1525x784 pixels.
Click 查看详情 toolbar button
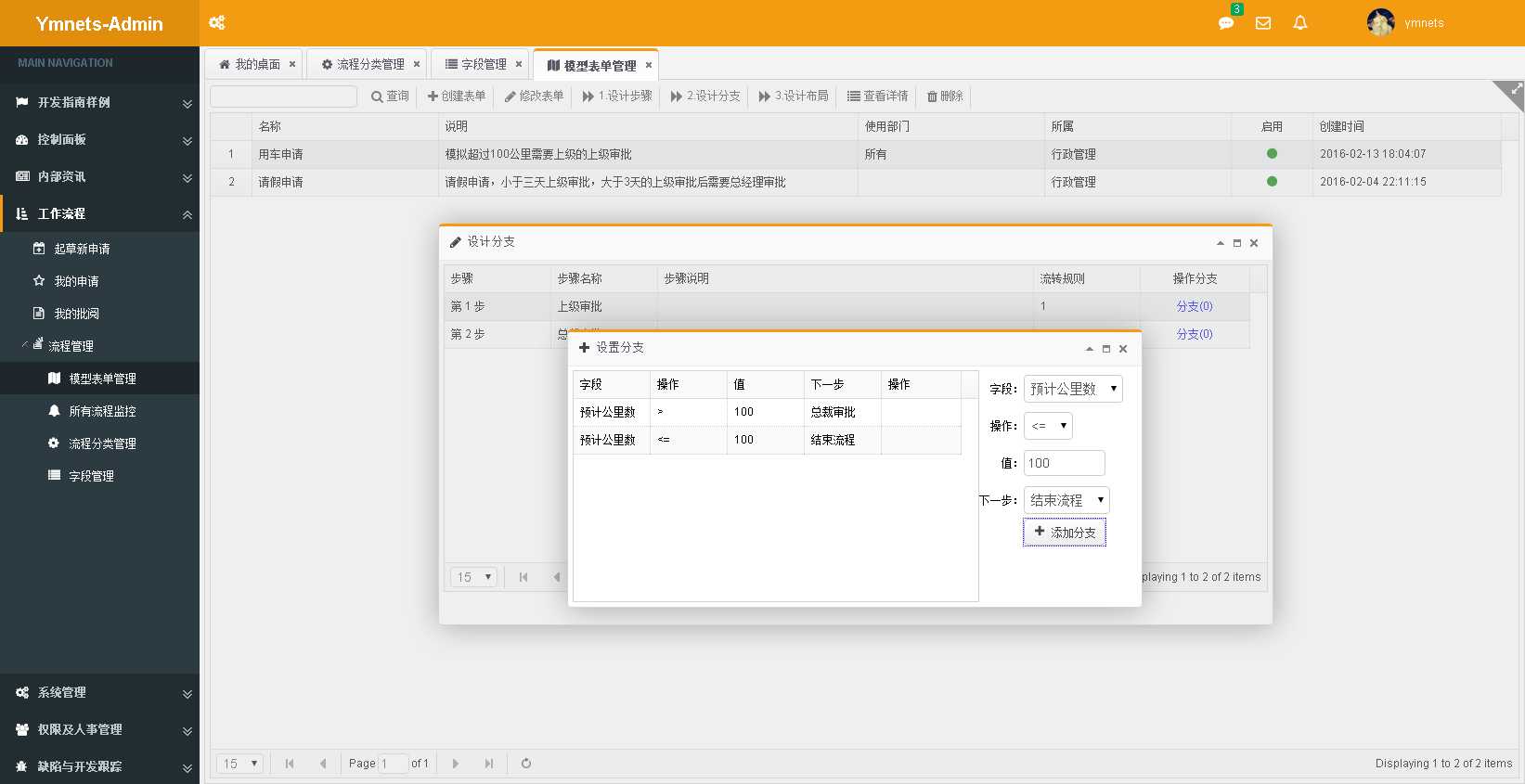[x=877, y=96]
